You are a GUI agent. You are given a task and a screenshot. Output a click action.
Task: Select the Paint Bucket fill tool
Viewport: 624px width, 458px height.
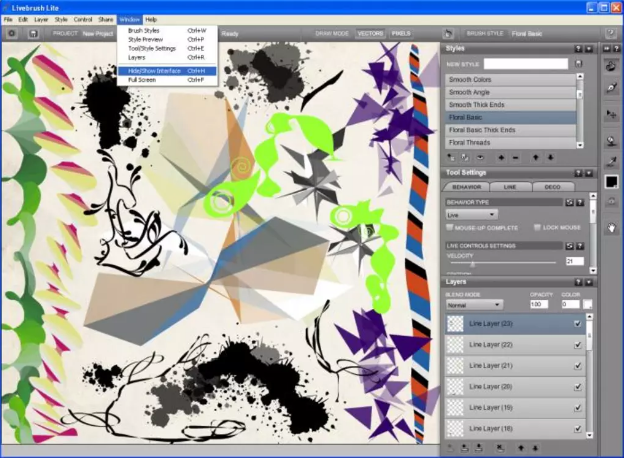[x=611, y=140]
